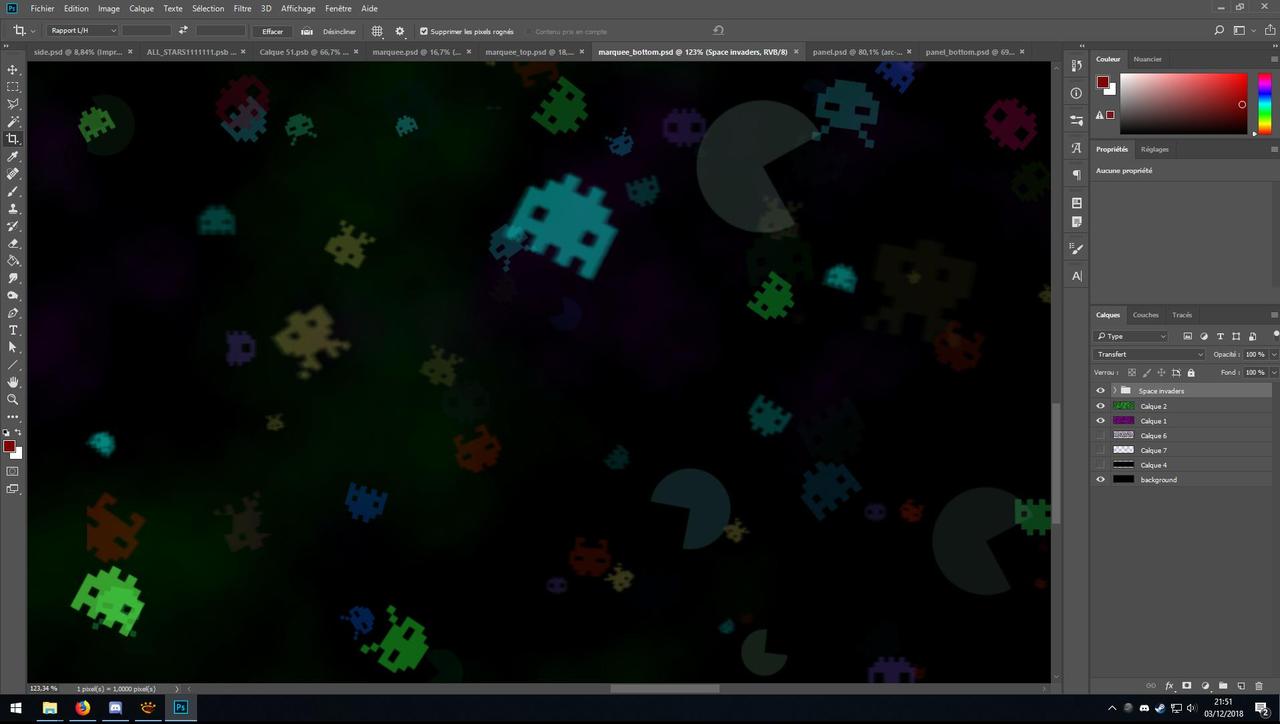This screenshot has height=724, width=1280.
Task: Toggle Supprimer les pixels rognés checkbox
Action: tap(424, 31)
